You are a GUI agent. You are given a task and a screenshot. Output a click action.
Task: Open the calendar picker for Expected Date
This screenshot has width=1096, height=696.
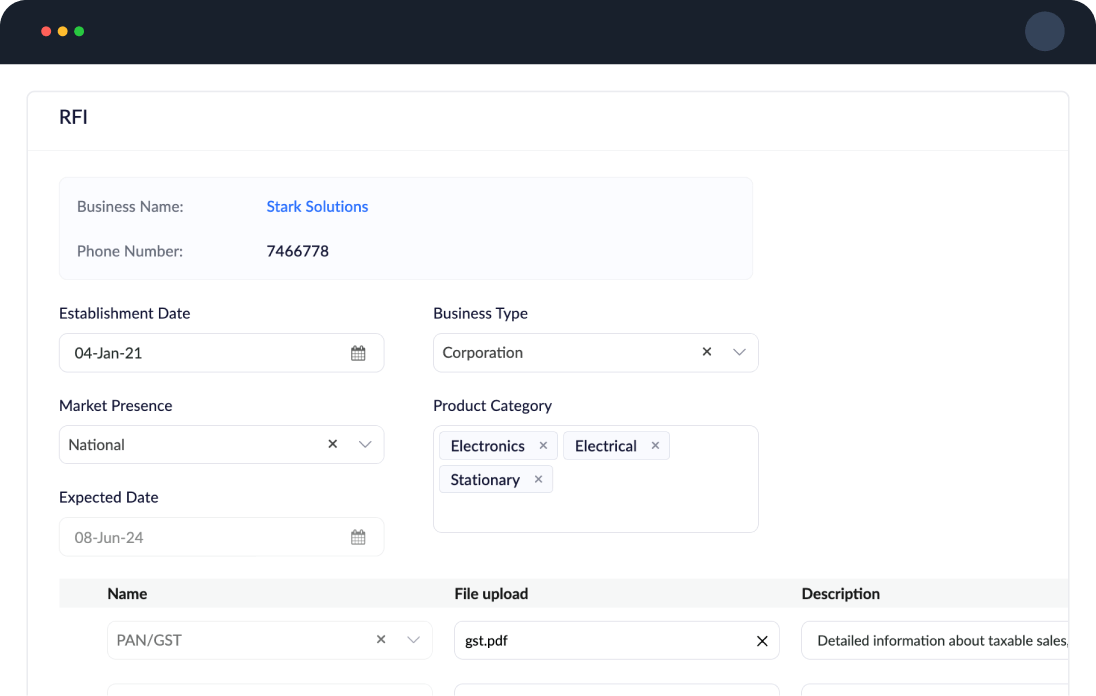coord(358,537)
